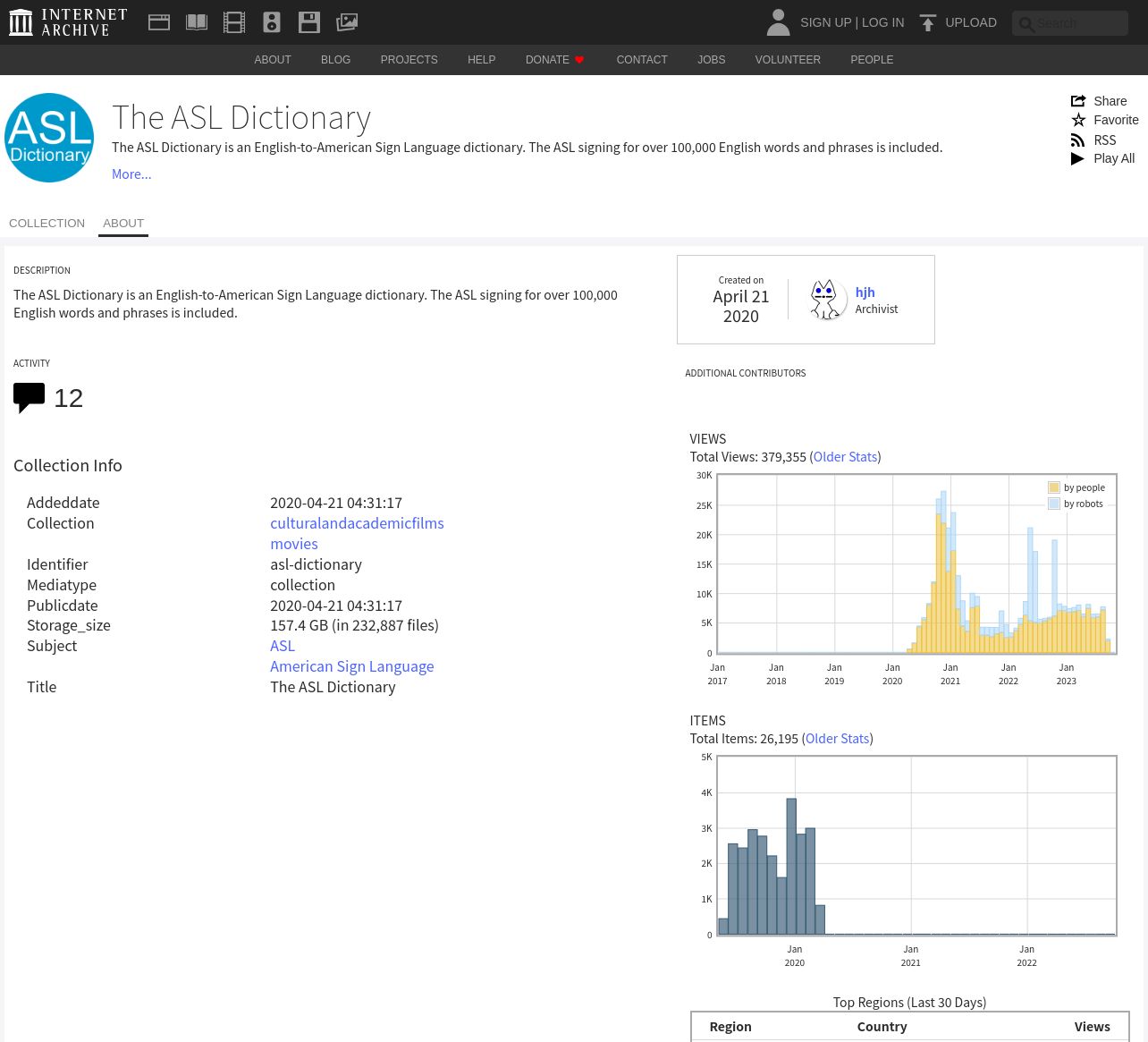Click the ASL Dictionary collection logo
This screenshot has width=1148, height=1042.
click(49, 138)
